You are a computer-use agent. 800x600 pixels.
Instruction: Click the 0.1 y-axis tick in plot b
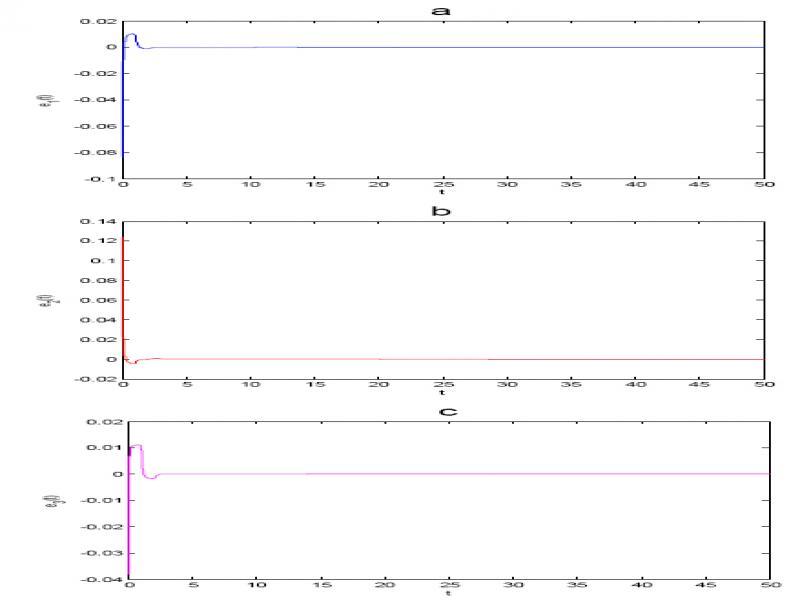click(108, 260)
